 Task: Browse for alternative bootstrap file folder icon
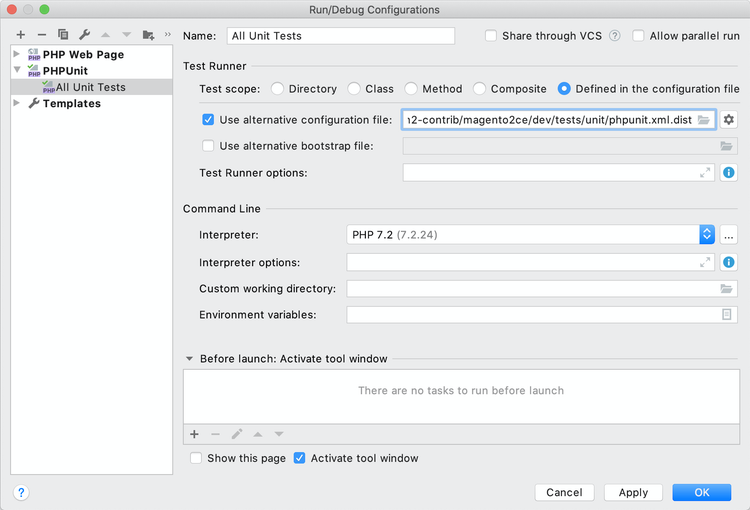point(726,146)
